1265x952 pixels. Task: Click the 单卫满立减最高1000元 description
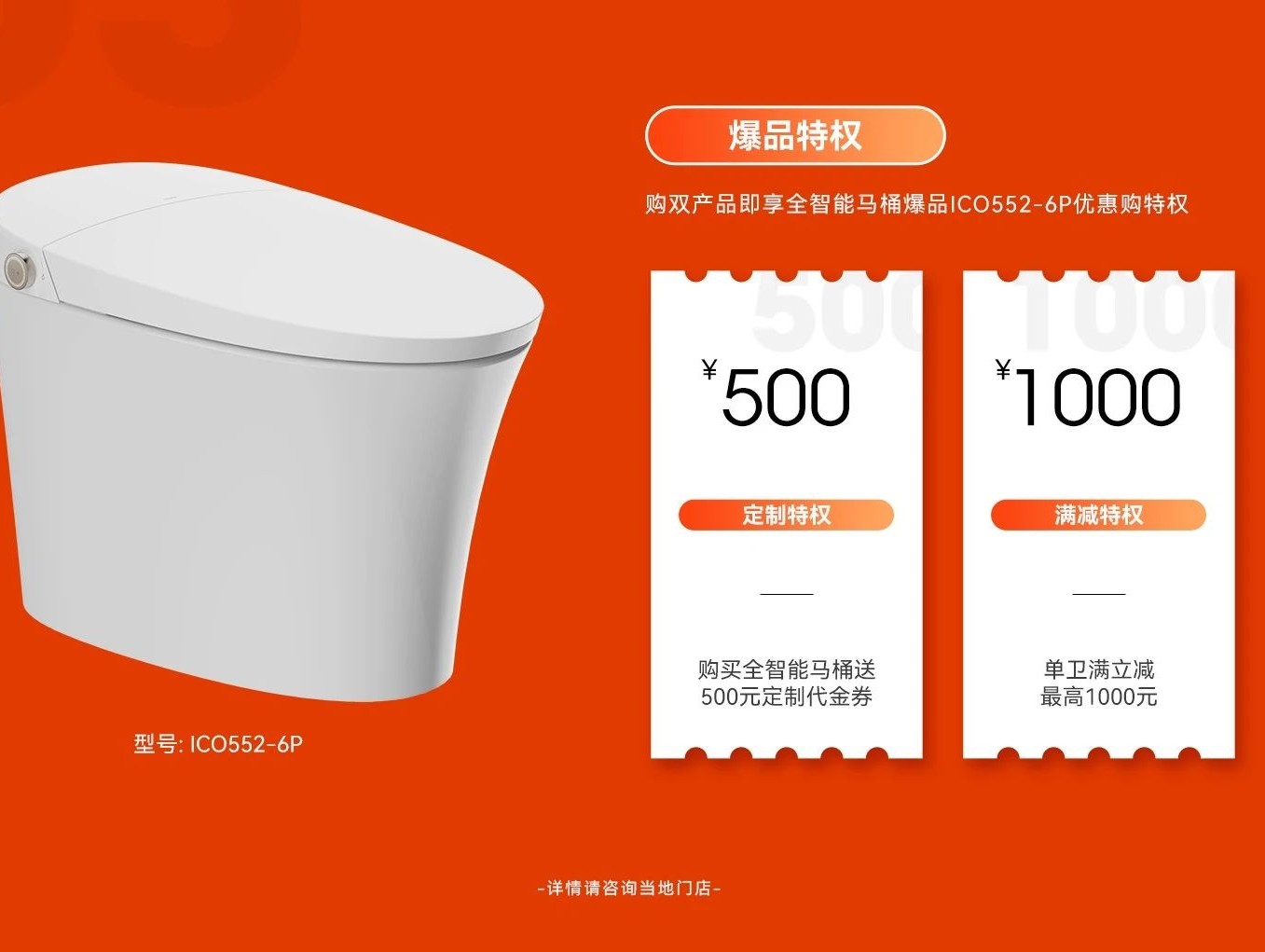tap(1098, 683)
